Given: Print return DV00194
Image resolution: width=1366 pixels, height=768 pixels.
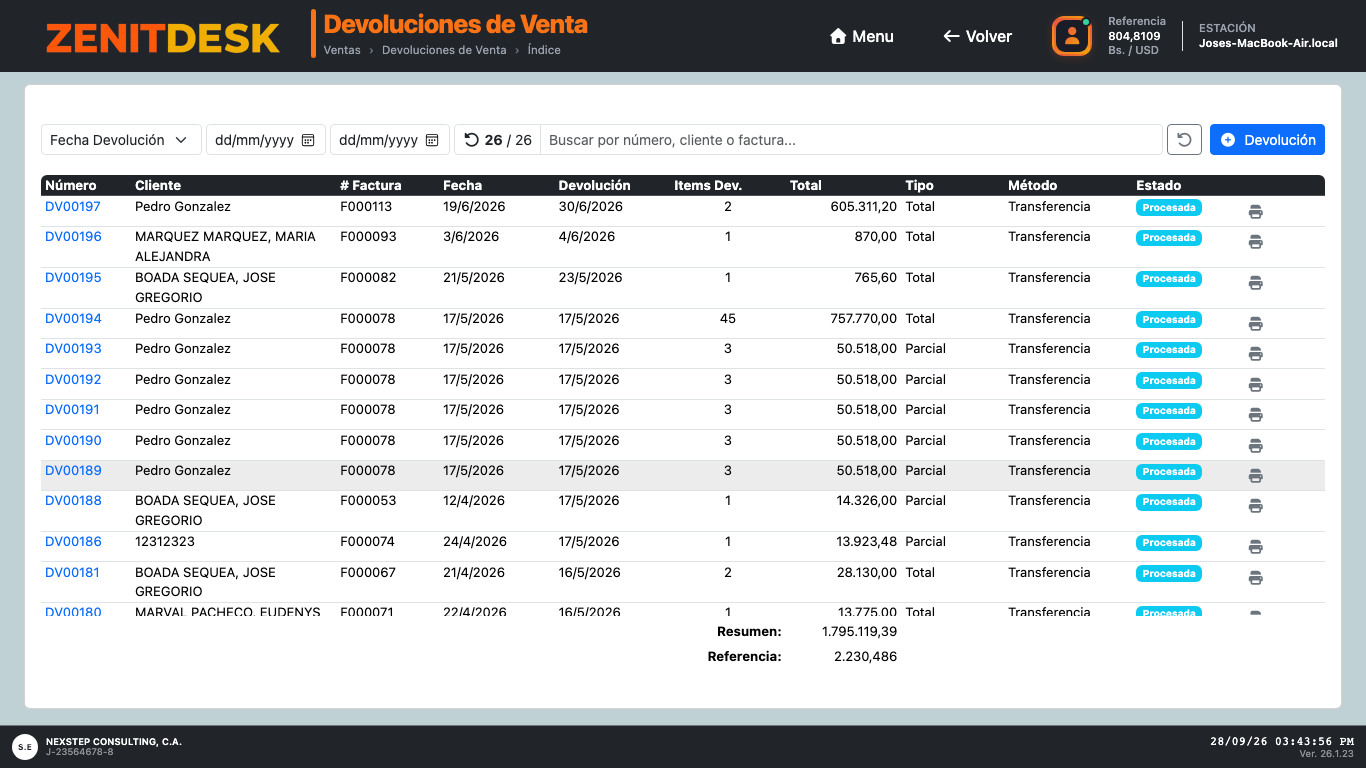Looking at the screenshot, I should 1255,324.
